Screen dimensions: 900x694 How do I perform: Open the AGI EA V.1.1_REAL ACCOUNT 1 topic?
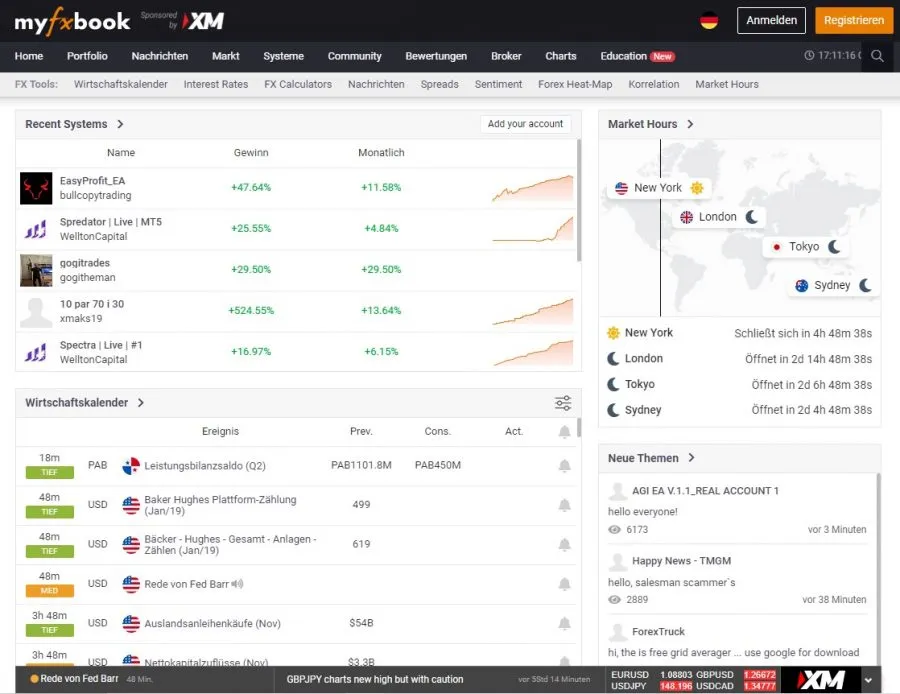point(705,491)
